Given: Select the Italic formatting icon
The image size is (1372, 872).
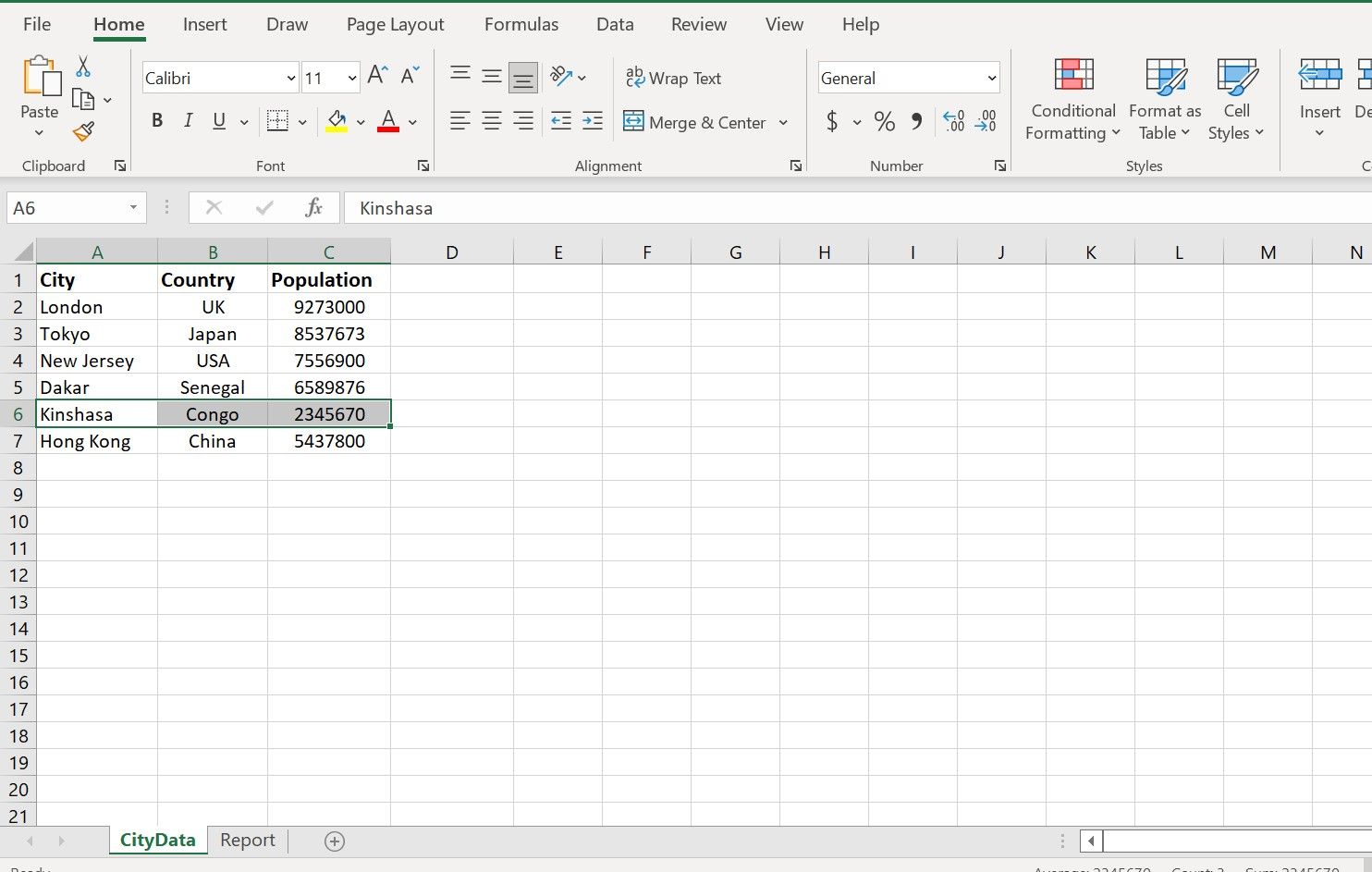Looking at the screenshot, I should coord(188,121).
